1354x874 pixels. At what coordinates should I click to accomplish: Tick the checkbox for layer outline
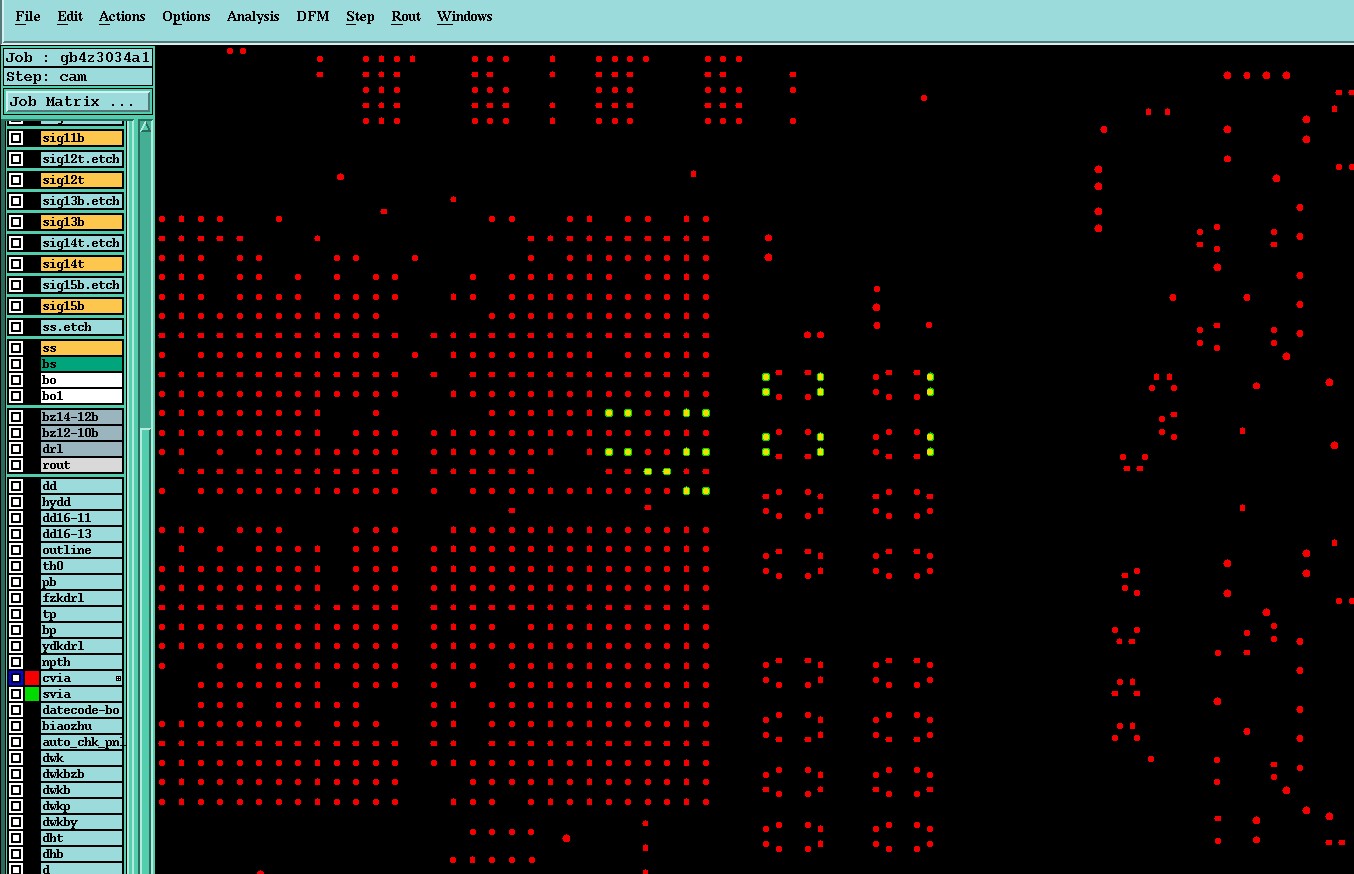tap(16, 550)
